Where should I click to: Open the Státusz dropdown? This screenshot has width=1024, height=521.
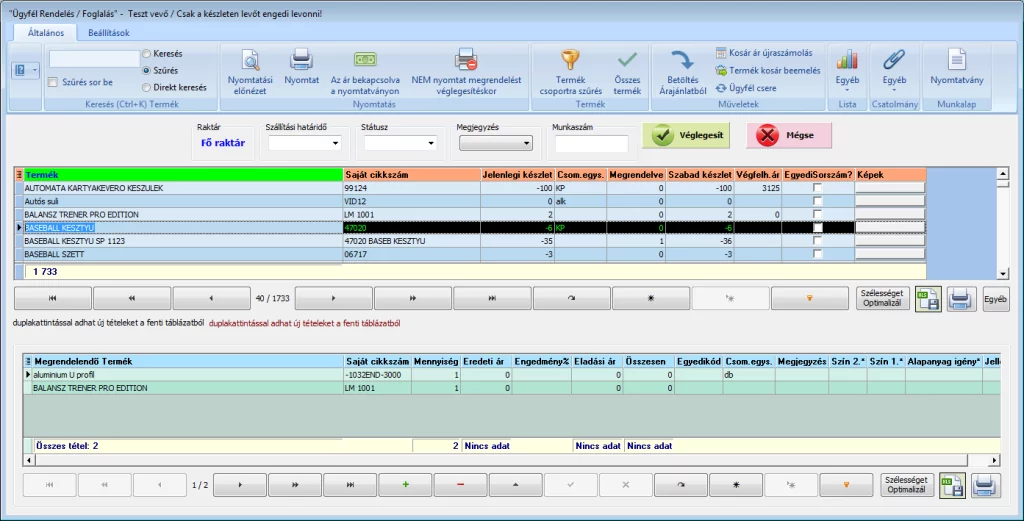(x=431, y=143)
